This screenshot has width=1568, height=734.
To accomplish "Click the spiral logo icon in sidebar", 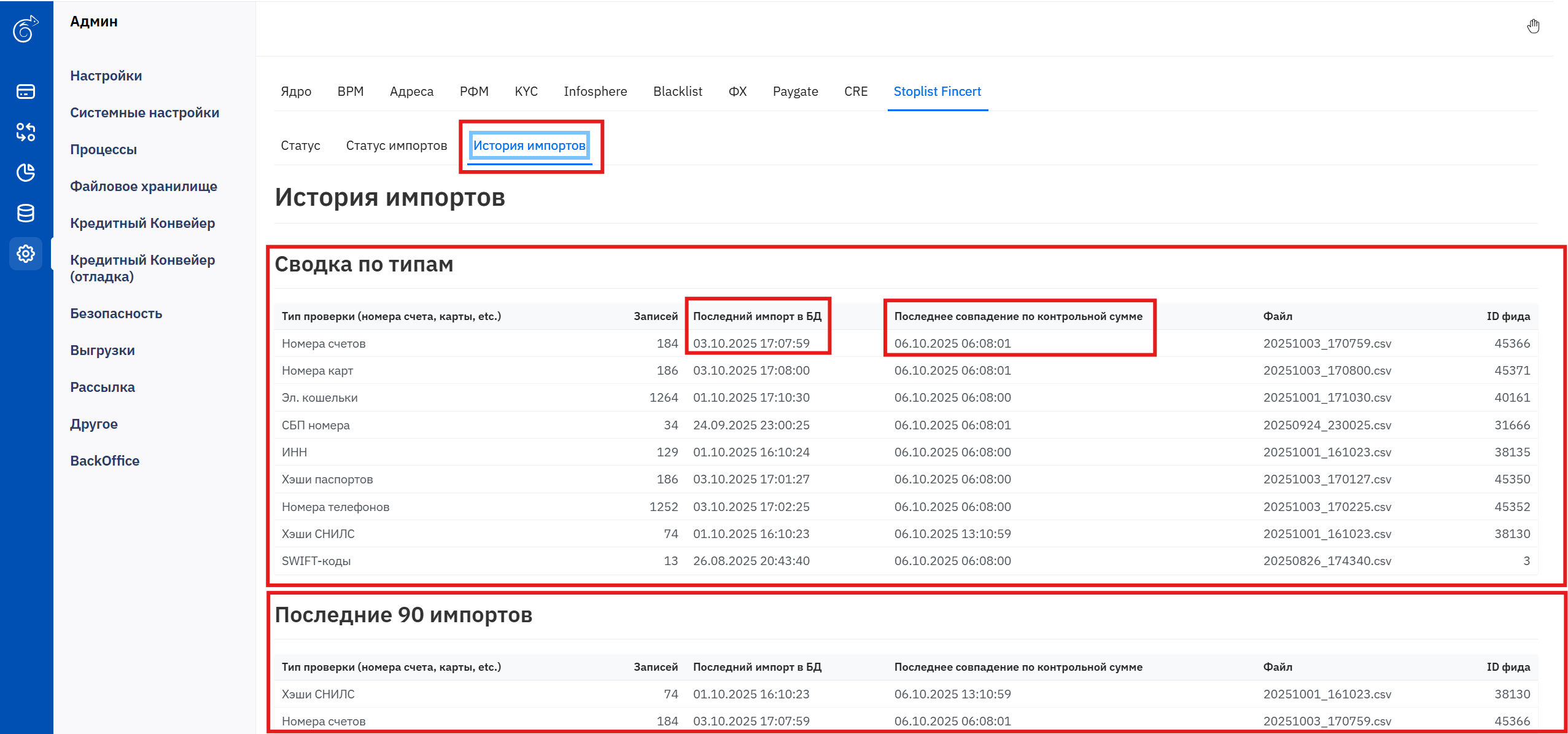I will pos(26,29).
